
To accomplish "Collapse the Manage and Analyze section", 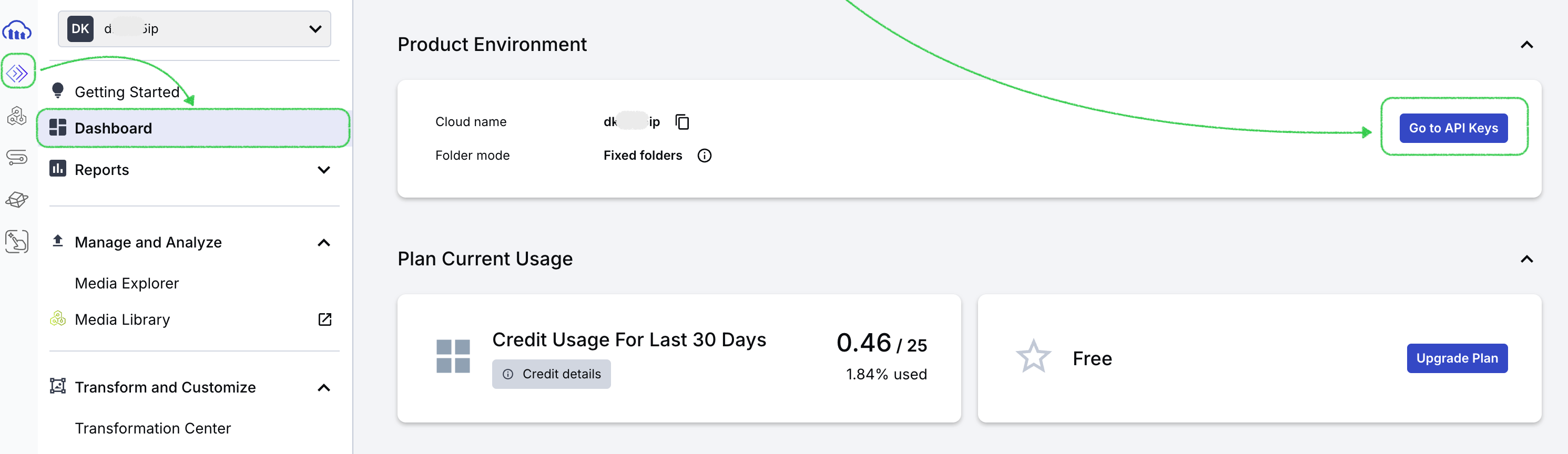I will coord(324,243).
